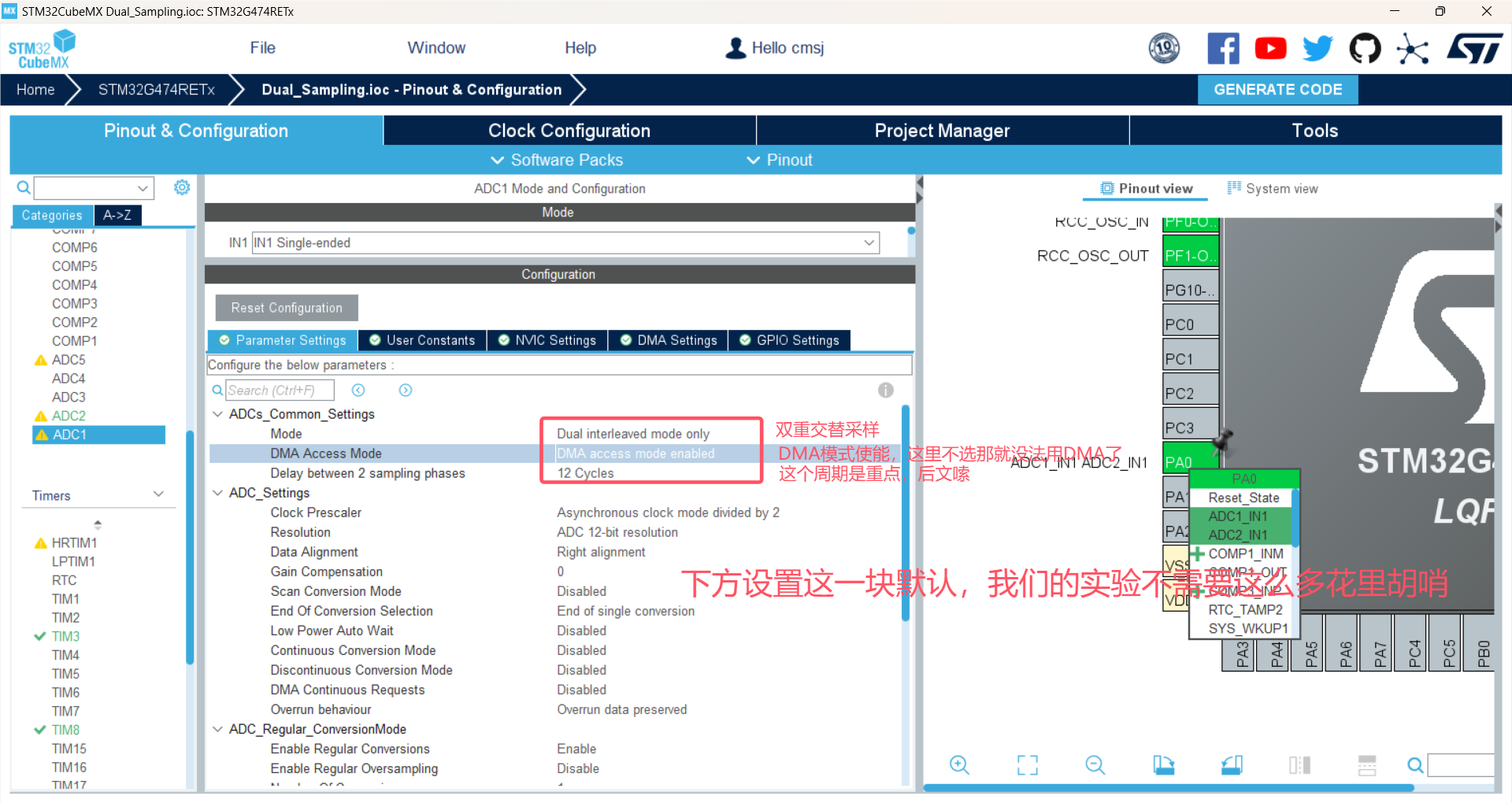Choose RTC_TAMP2 in PA0 pin menu

(1245, 609)
